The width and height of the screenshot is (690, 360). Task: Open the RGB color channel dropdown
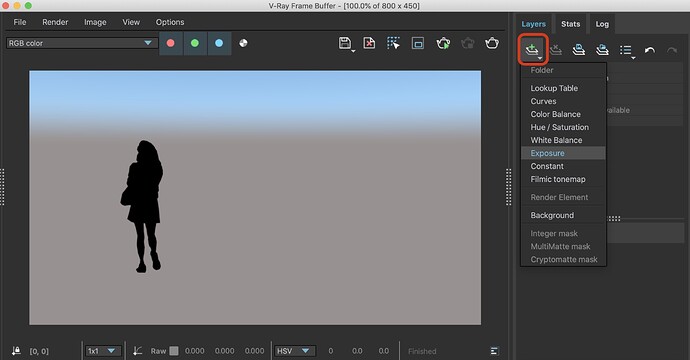pyautogui.click(x=81, y=43)
